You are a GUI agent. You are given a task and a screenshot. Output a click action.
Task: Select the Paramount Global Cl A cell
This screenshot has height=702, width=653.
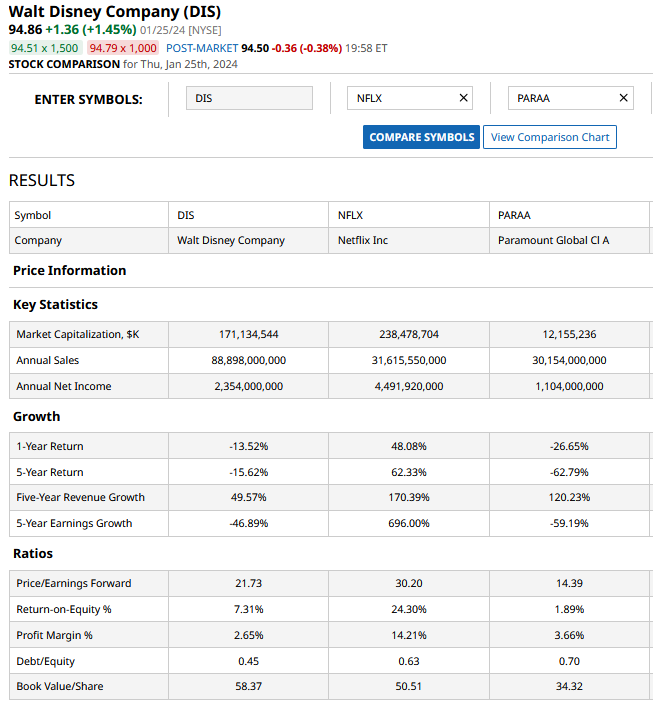(x=553, y=240)
